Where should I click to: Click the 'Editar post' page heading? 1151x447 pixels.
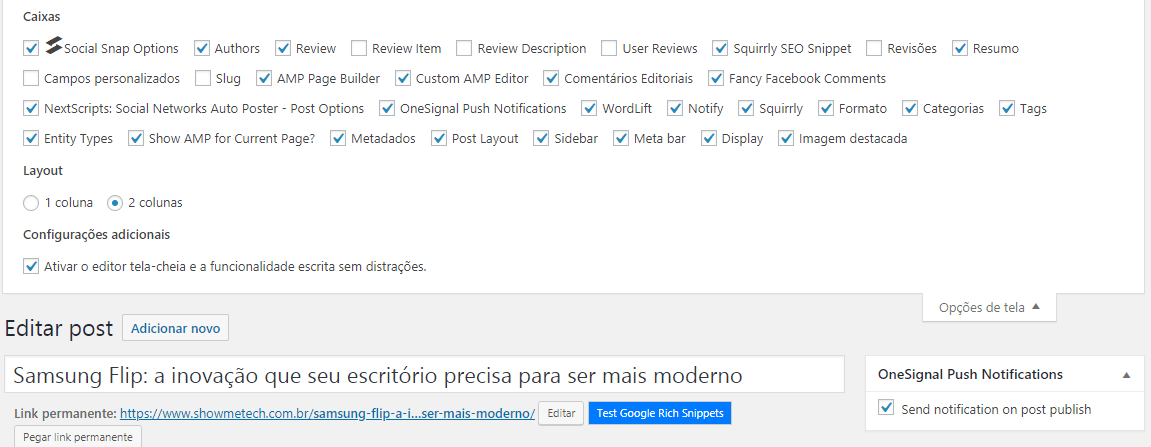pos(59,329)
